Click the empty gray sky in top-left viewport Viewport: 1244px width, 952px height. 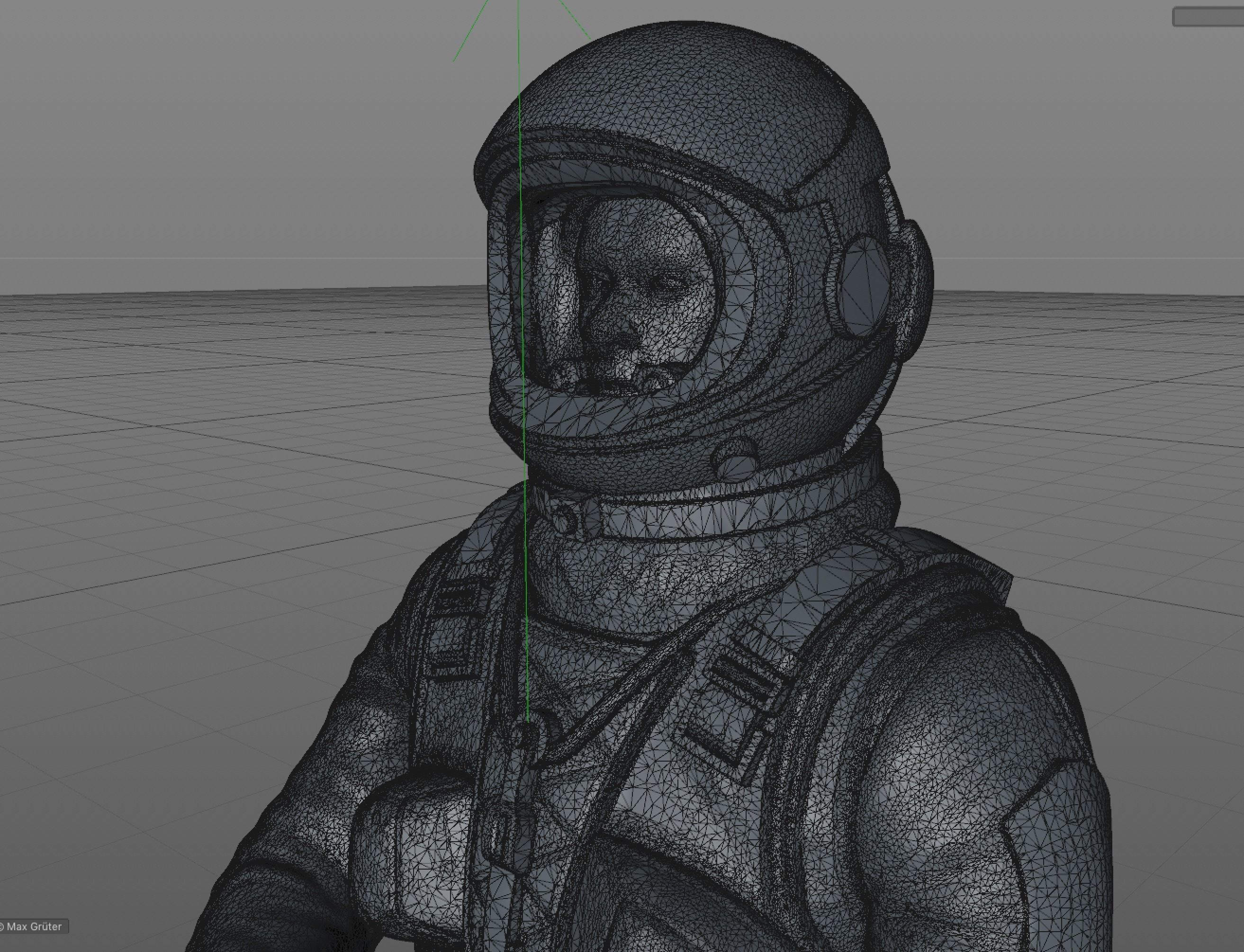point(170,113)
